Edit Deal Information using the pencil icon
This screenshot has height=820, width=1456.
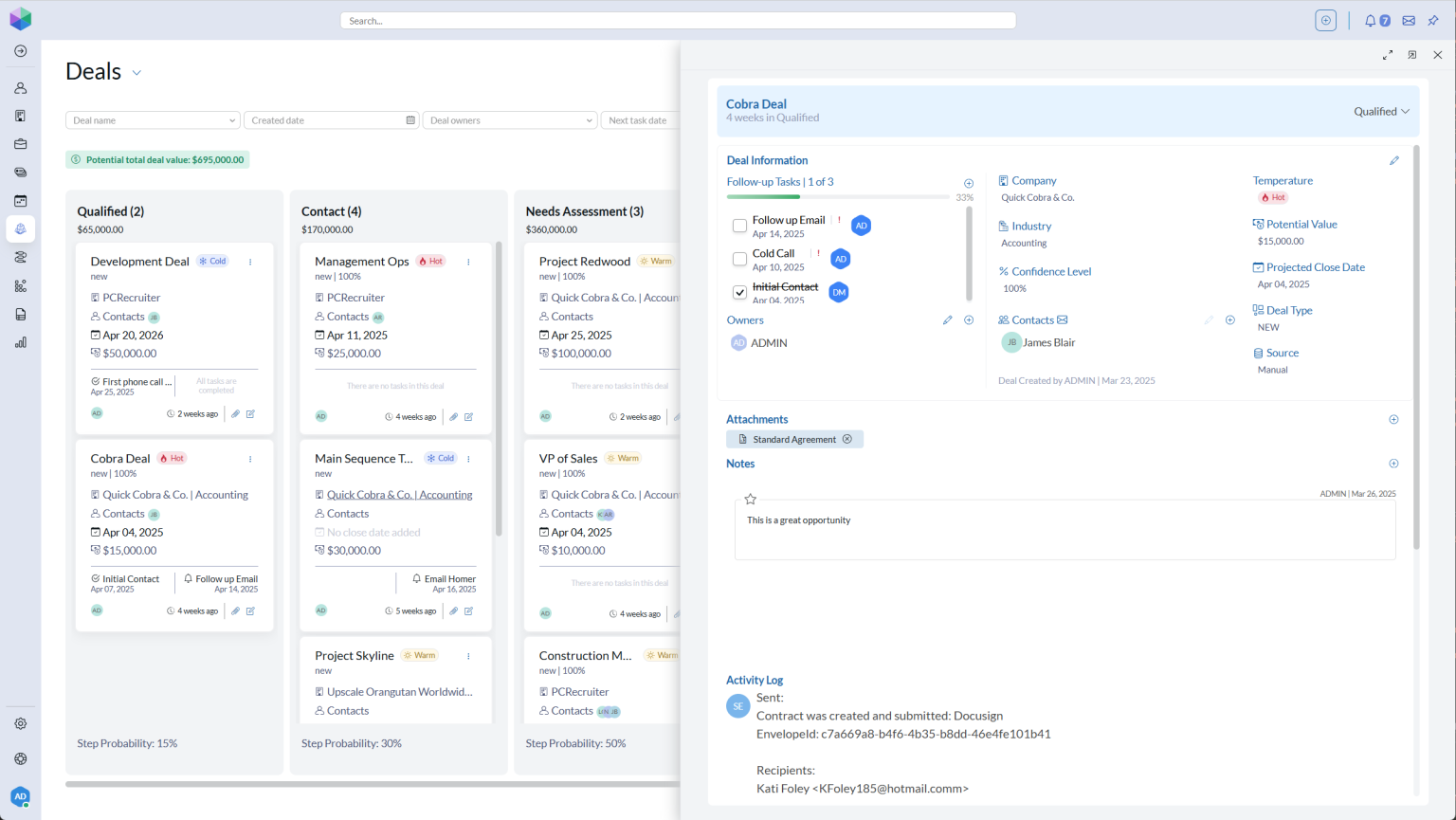pos(1393,160)
